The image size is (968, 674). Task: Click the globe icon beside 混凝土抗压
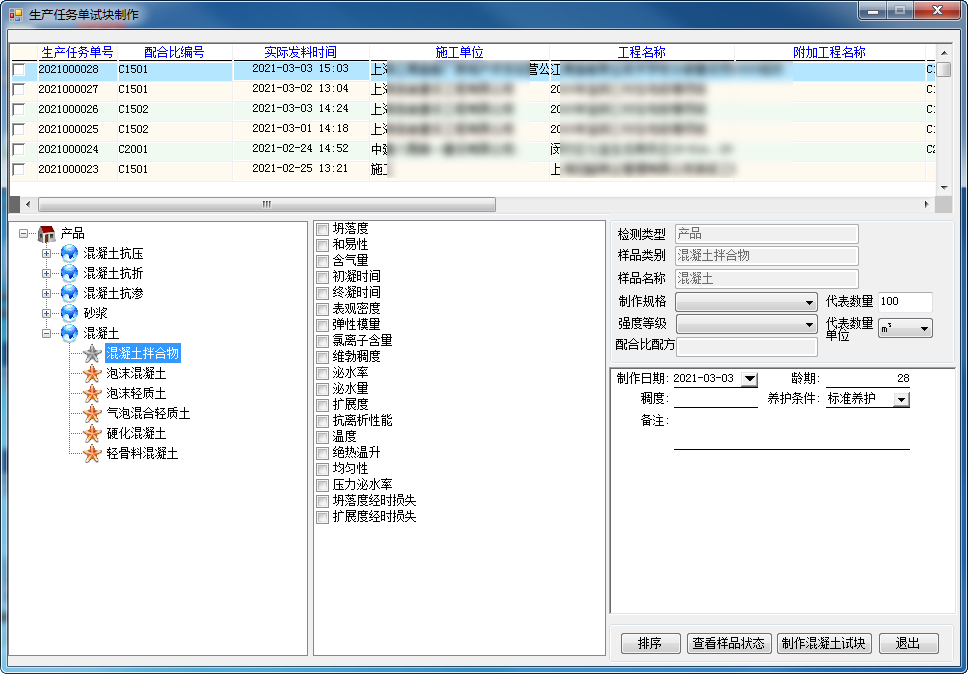click(69, 254)
